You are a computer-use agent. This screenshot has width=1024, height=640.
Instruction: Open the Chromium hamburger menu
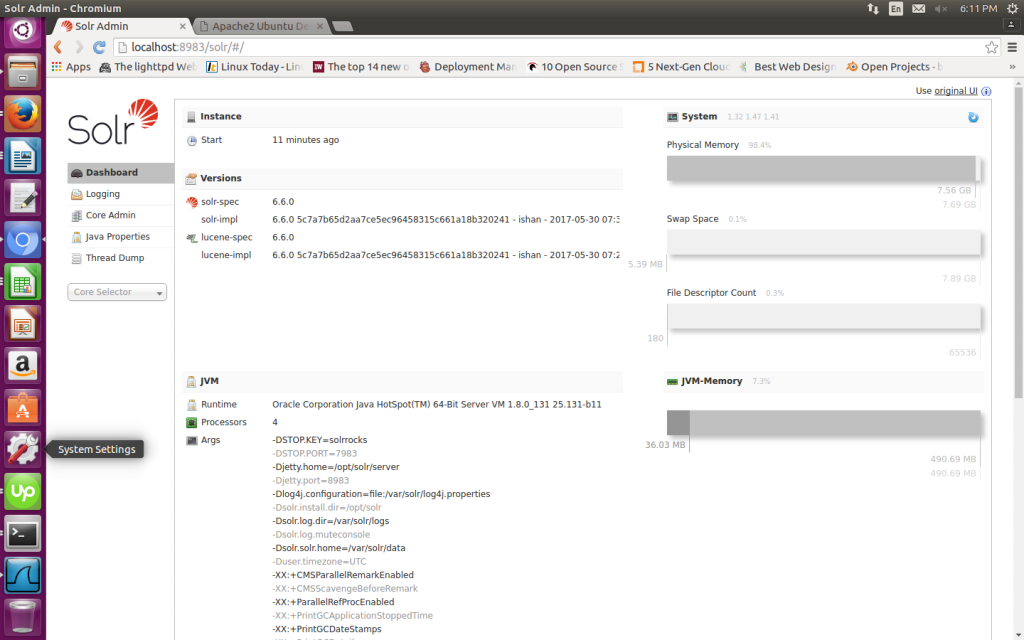[1012, 47]
